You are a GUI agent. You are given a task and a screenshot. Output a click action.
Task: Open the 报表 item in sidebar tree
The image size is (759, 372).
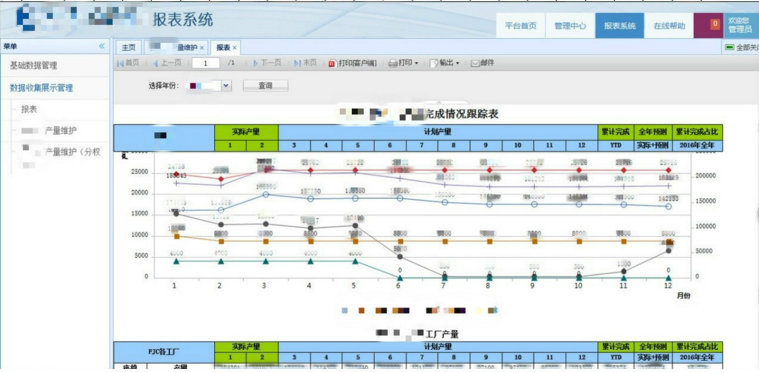coord(29,110)
